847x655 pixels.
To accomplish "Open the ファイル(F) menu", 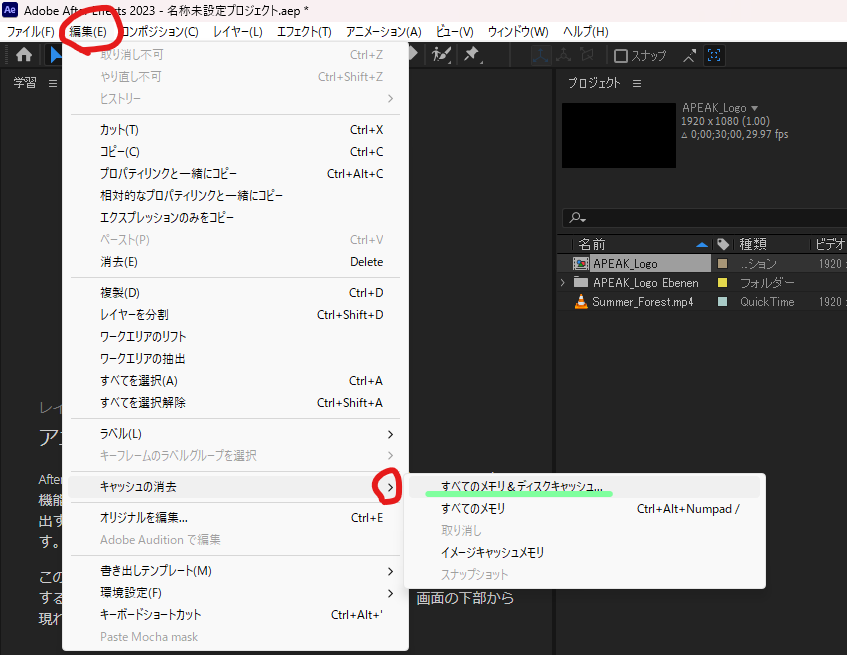I will click(x=30, y=32).
